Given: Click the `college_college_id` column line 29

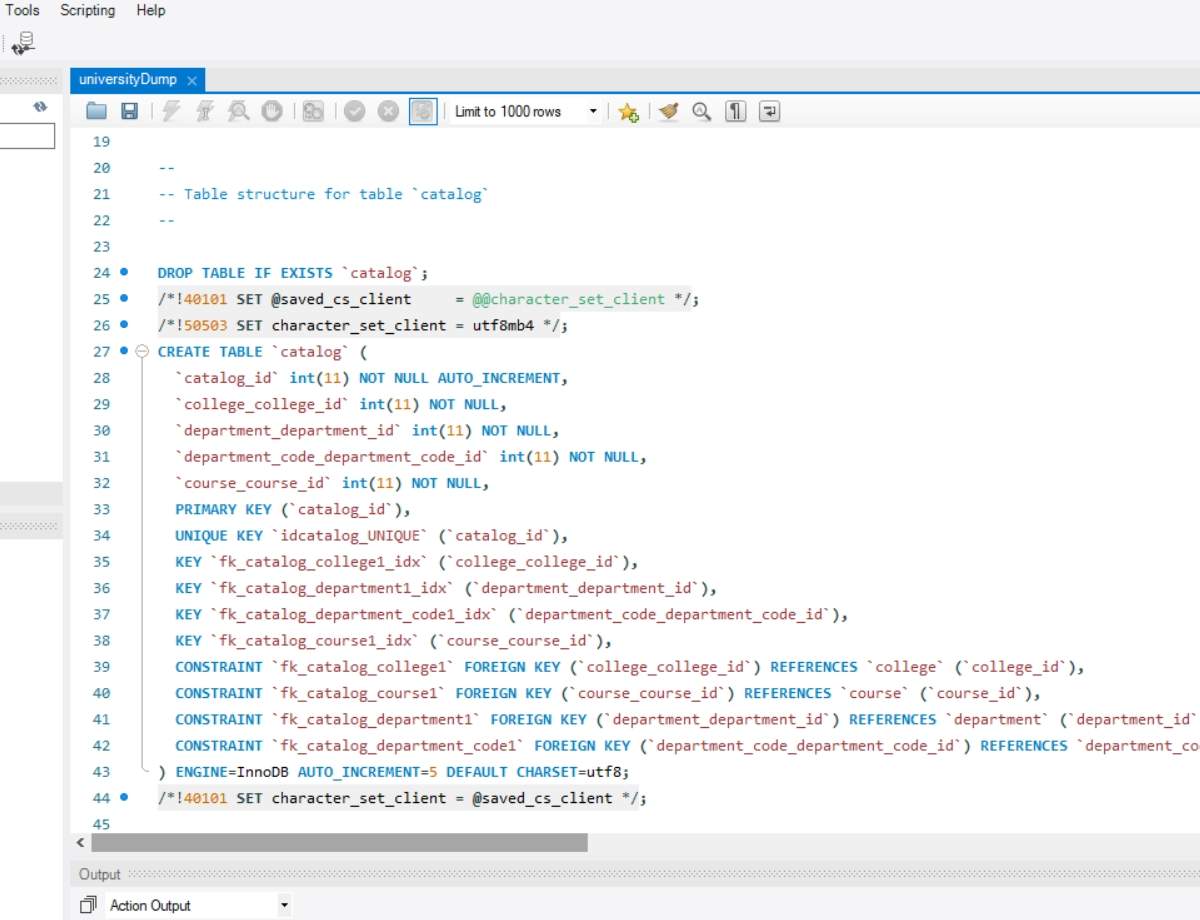Looking at the screenshot, I should pos(341,404).
